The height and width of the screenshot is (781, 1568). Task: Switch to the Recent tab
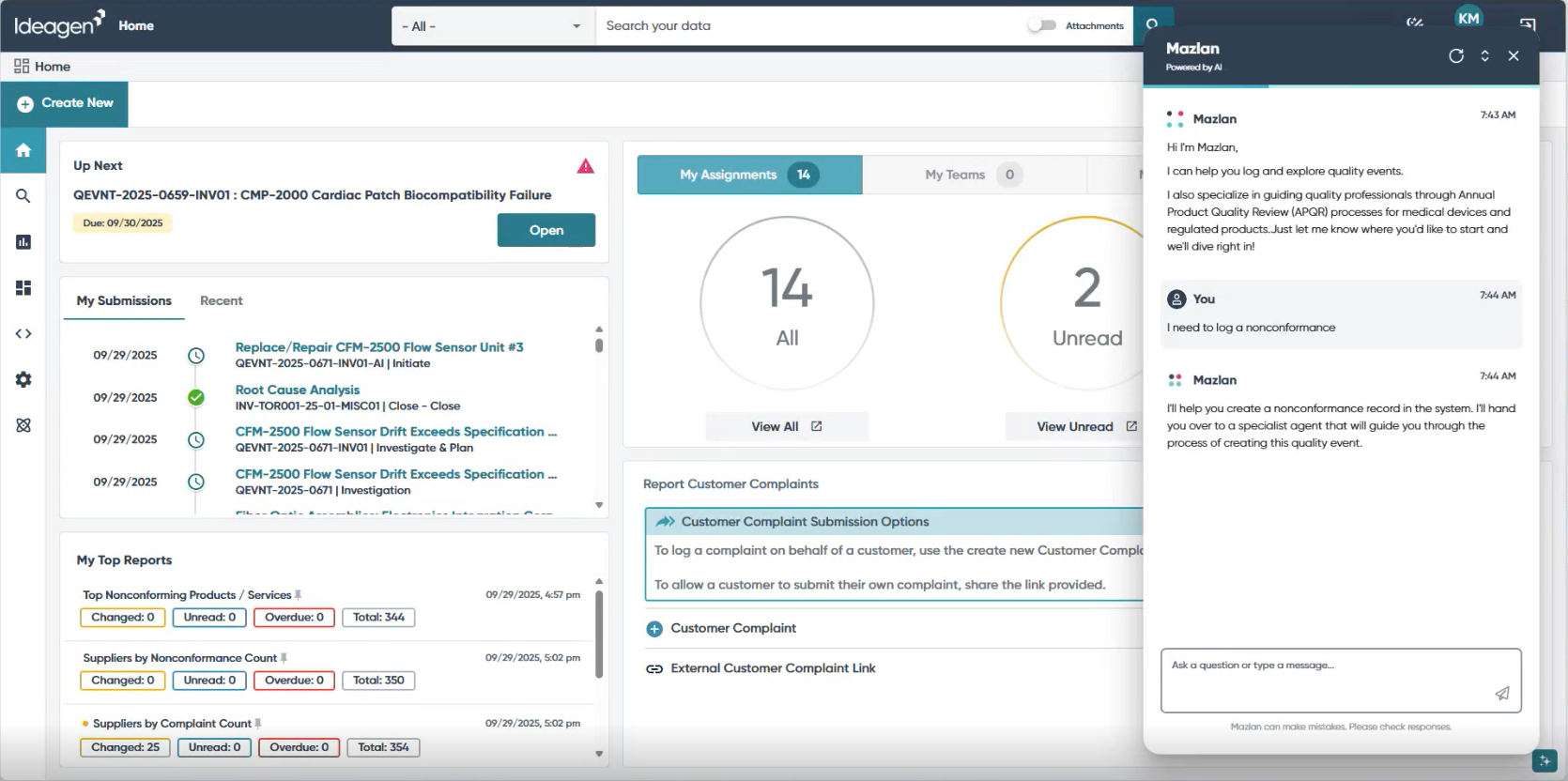(x=221, y=300)
